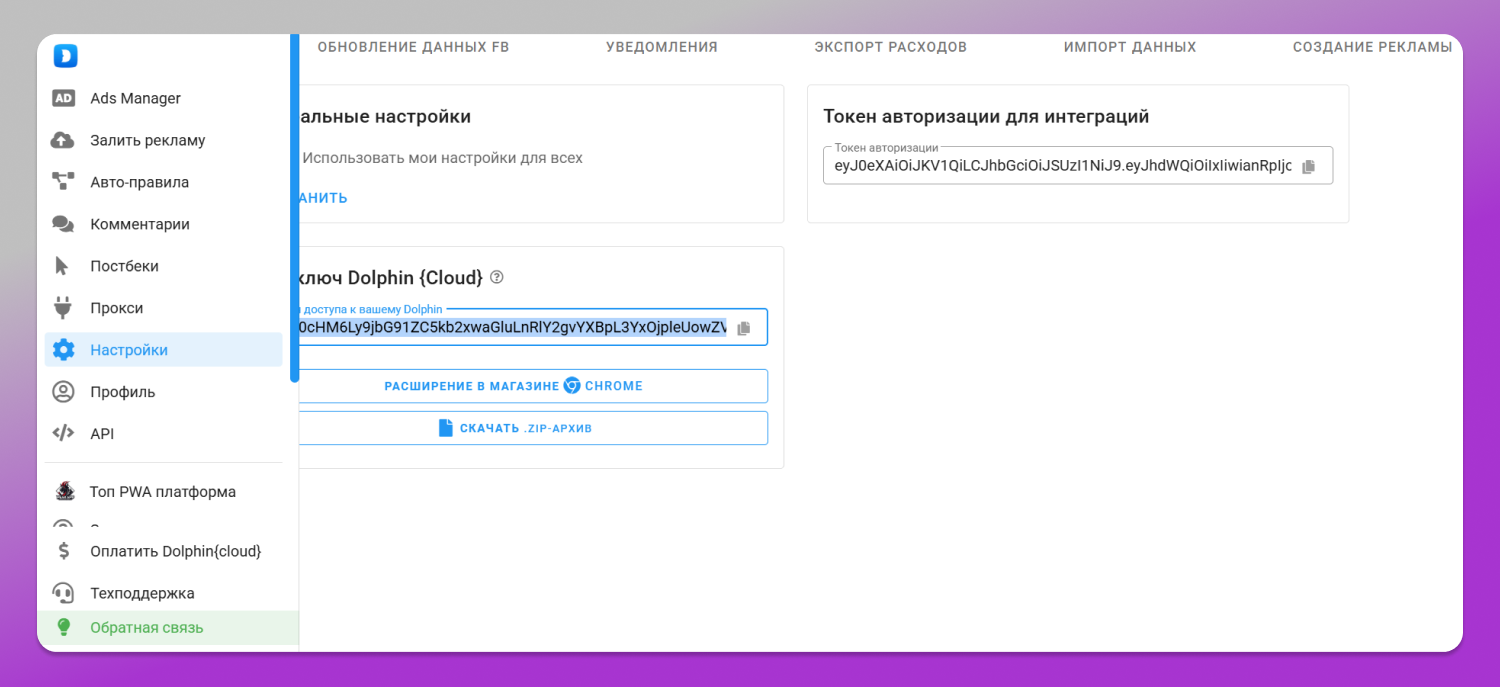The width and height of the screenshot is (1500, 687).
Task: Open Обратная связь feedback item
Action: pos(168,628)
